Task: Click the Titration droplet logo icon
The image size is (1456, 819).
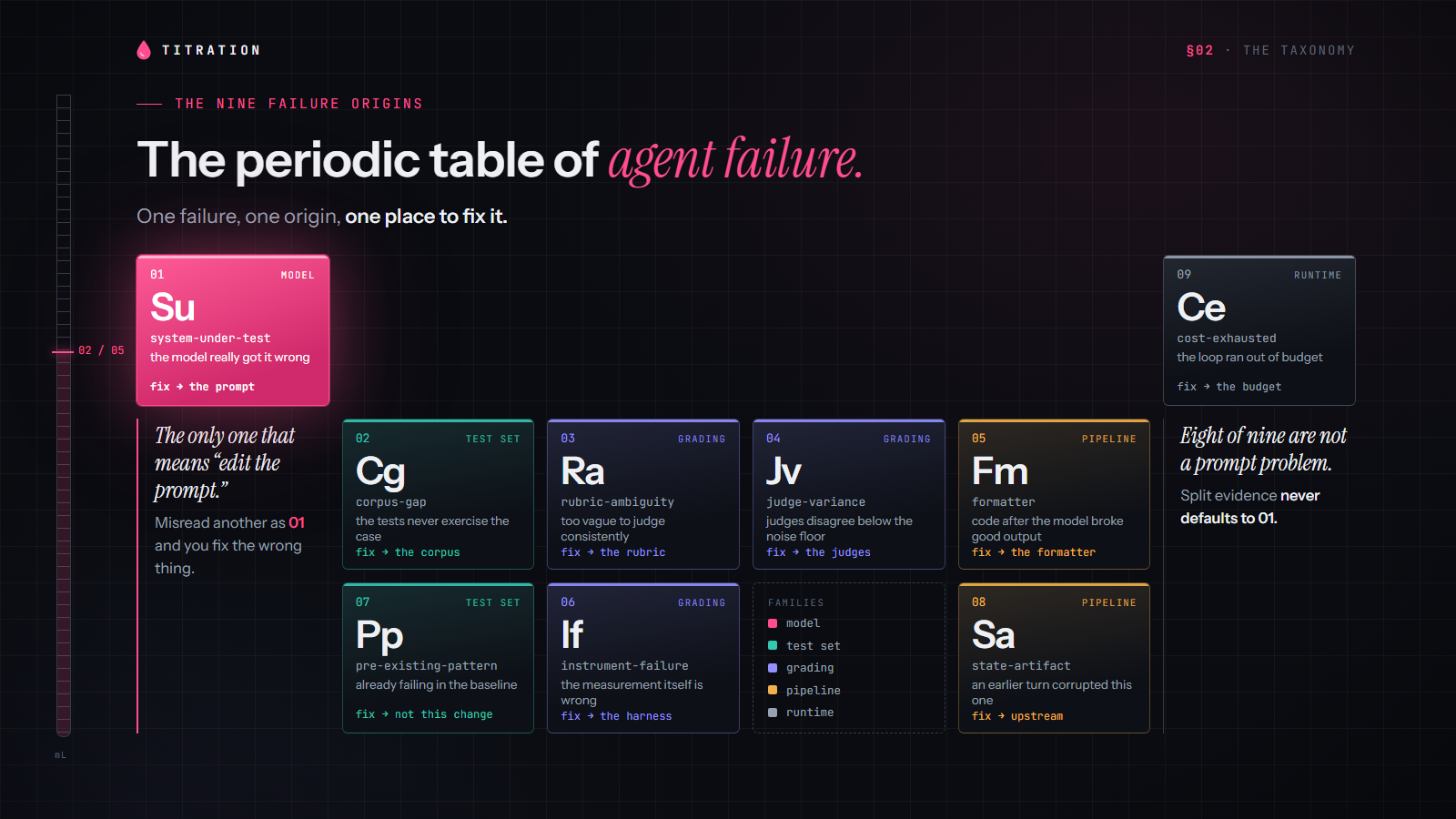Action: tap(143, 50)
